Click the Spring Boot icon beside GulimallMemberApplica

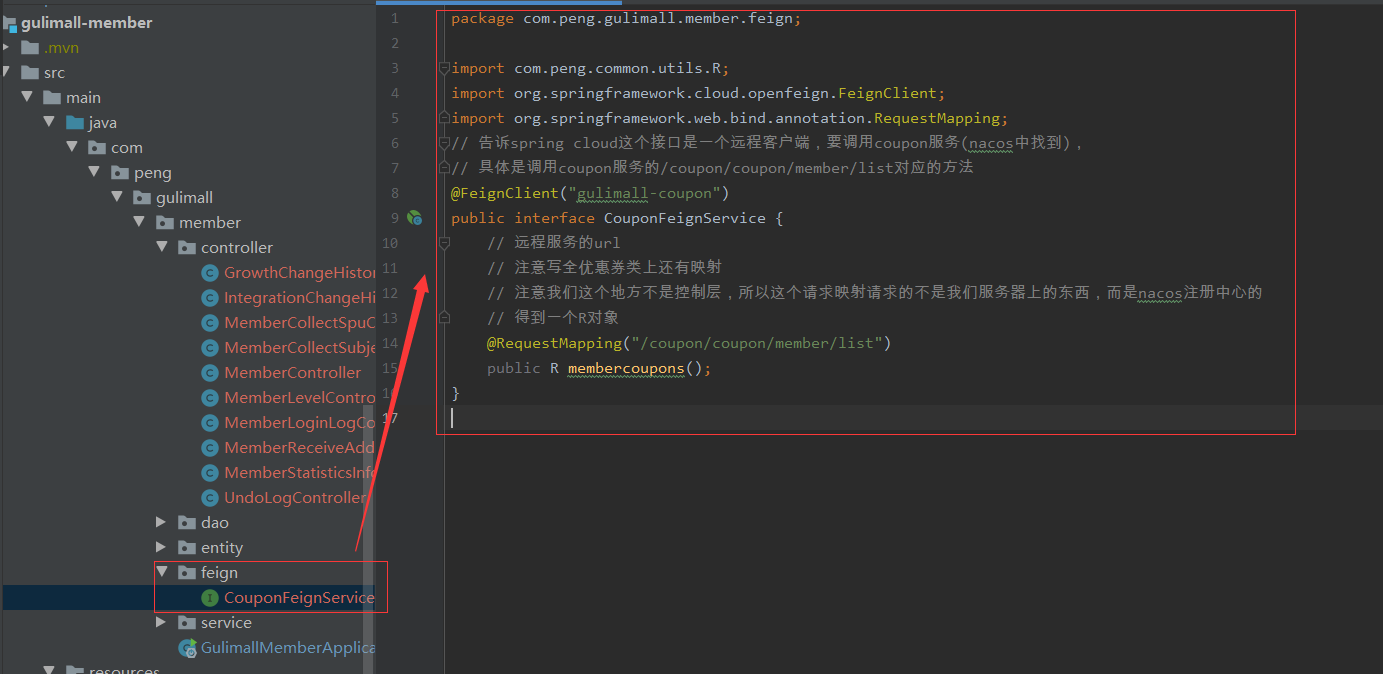[187, 648]
